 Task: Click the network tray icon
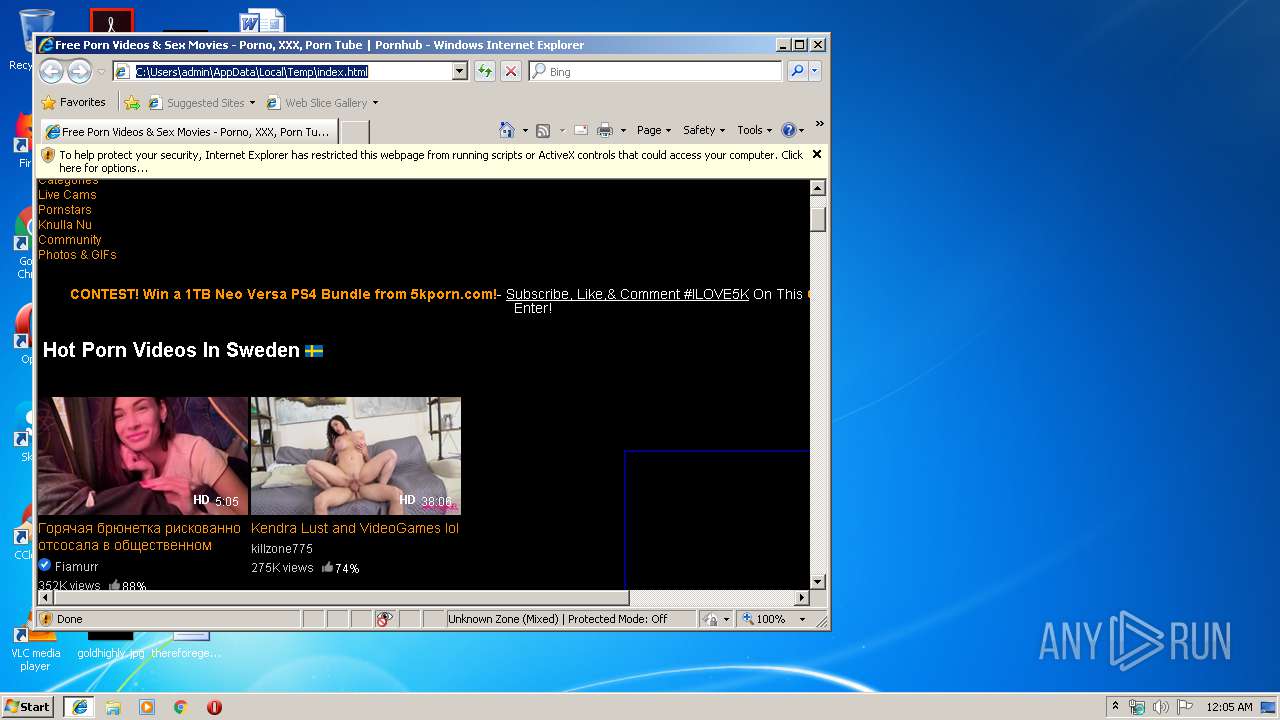(1137, 707)
